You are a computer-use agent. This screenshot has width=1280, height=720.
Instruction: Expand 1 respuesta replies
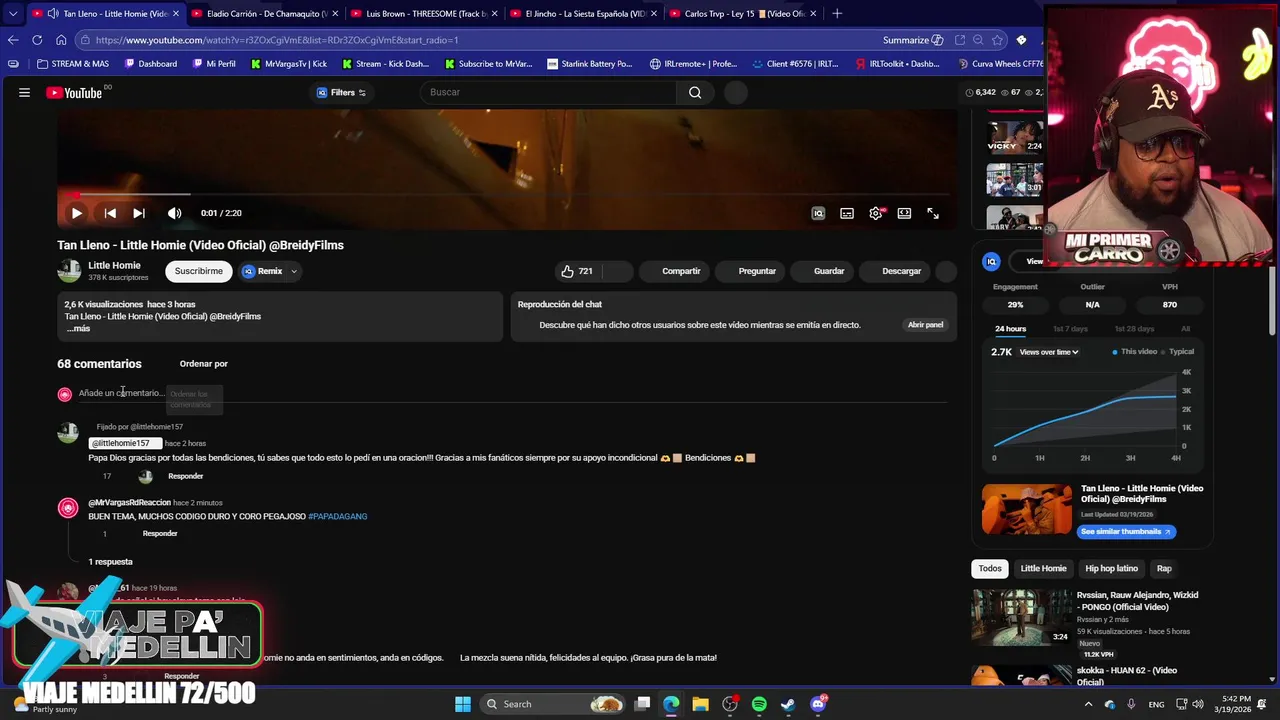coord(110,562)
